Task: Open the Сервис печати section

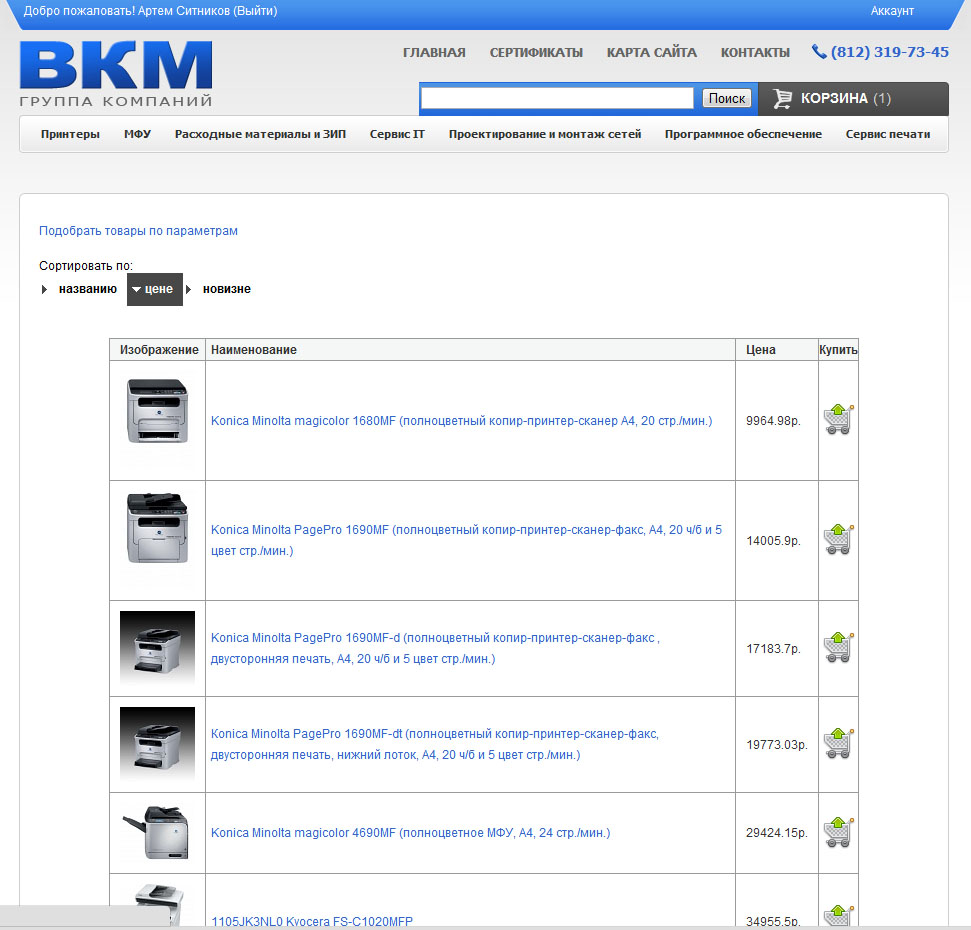Action: coord(888,134)
